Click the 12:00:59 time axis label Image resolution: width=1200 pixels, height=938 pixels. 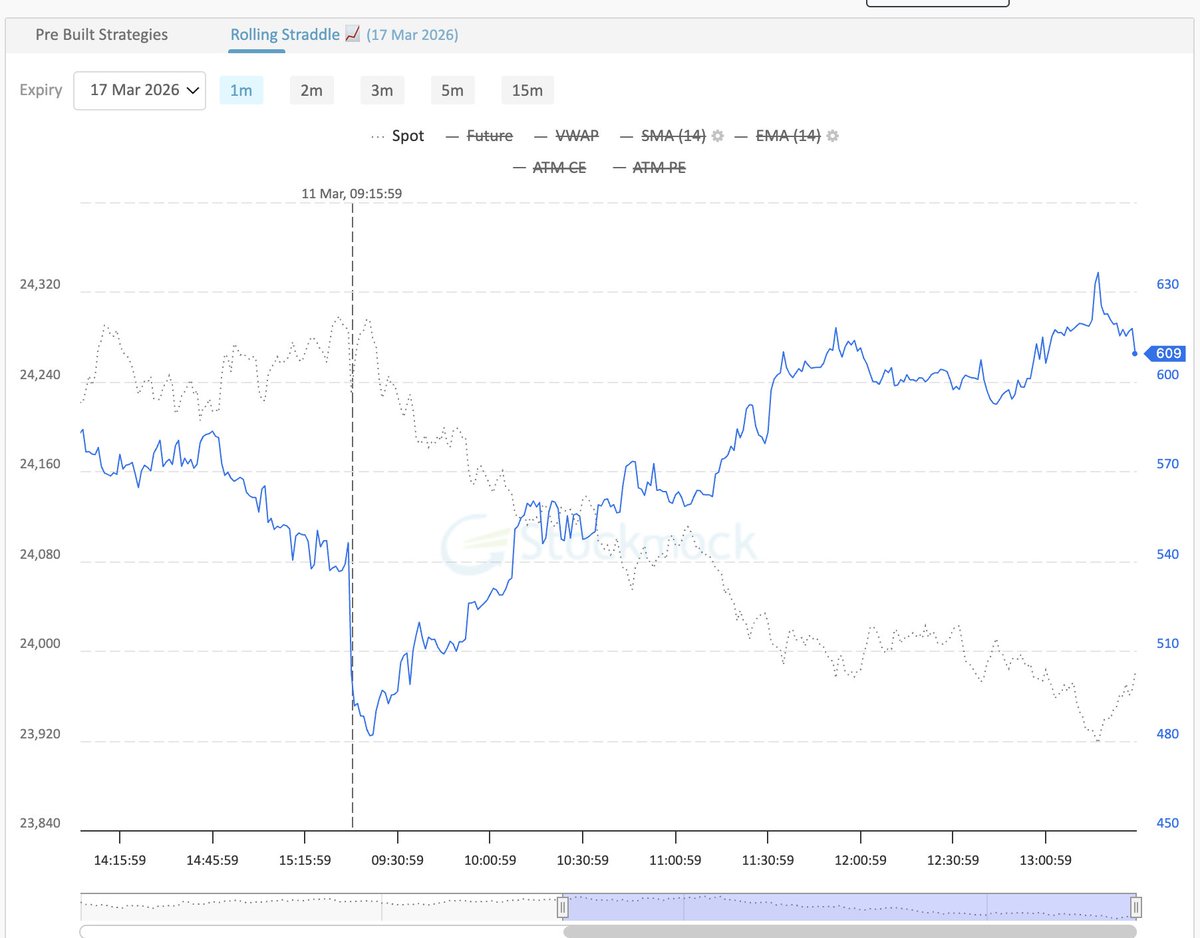860,860
